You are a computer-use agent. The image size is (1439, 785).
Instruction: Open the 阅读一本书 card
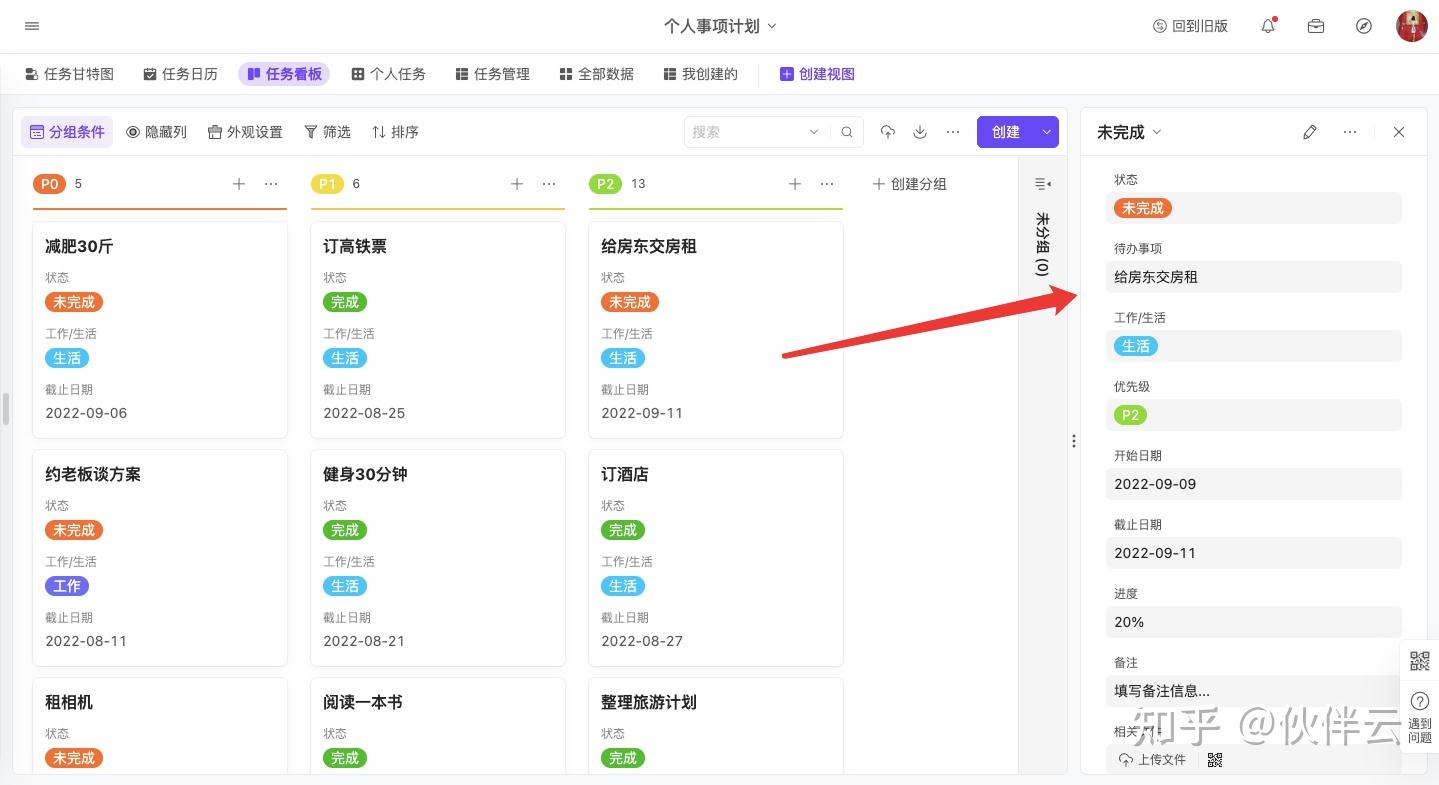click(438, 725)
